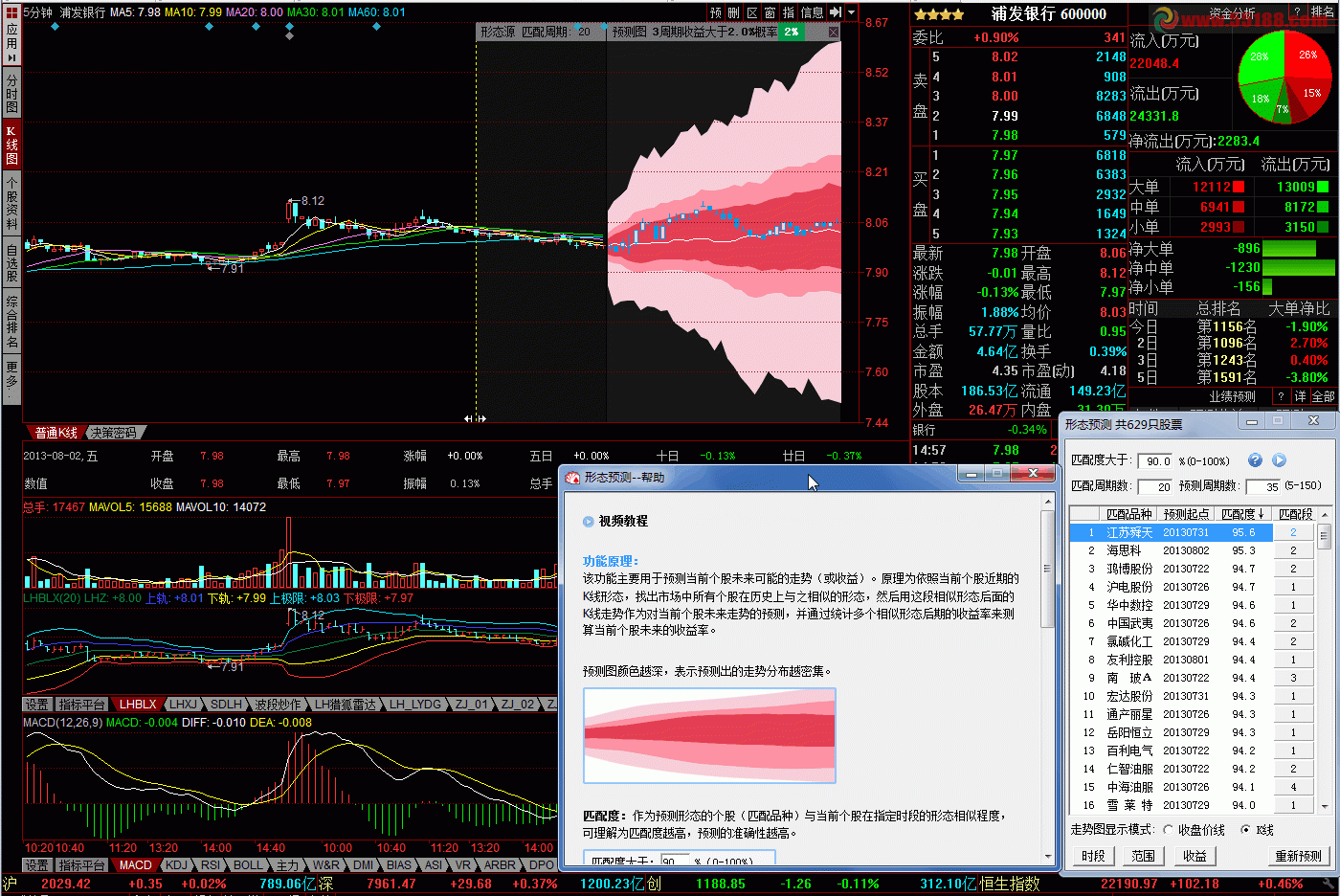Click the 资金分析 help question mark
Image resolution: width=1340 pixels, height=896 pixels.
pos(1297,12)
